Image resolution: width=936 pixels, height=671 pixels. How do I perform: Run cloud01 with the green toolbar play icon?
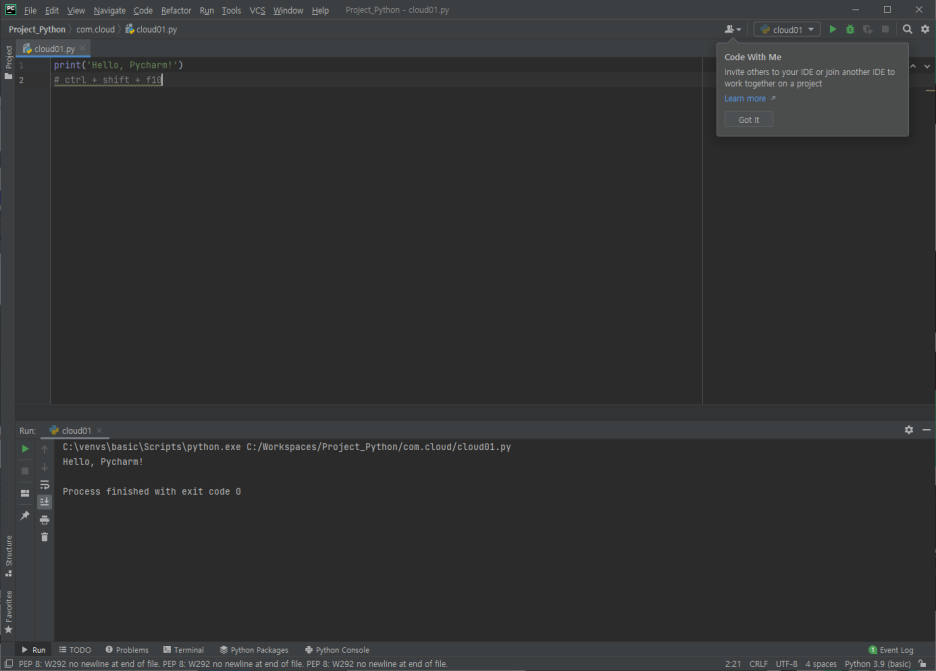tap(833, 29)
